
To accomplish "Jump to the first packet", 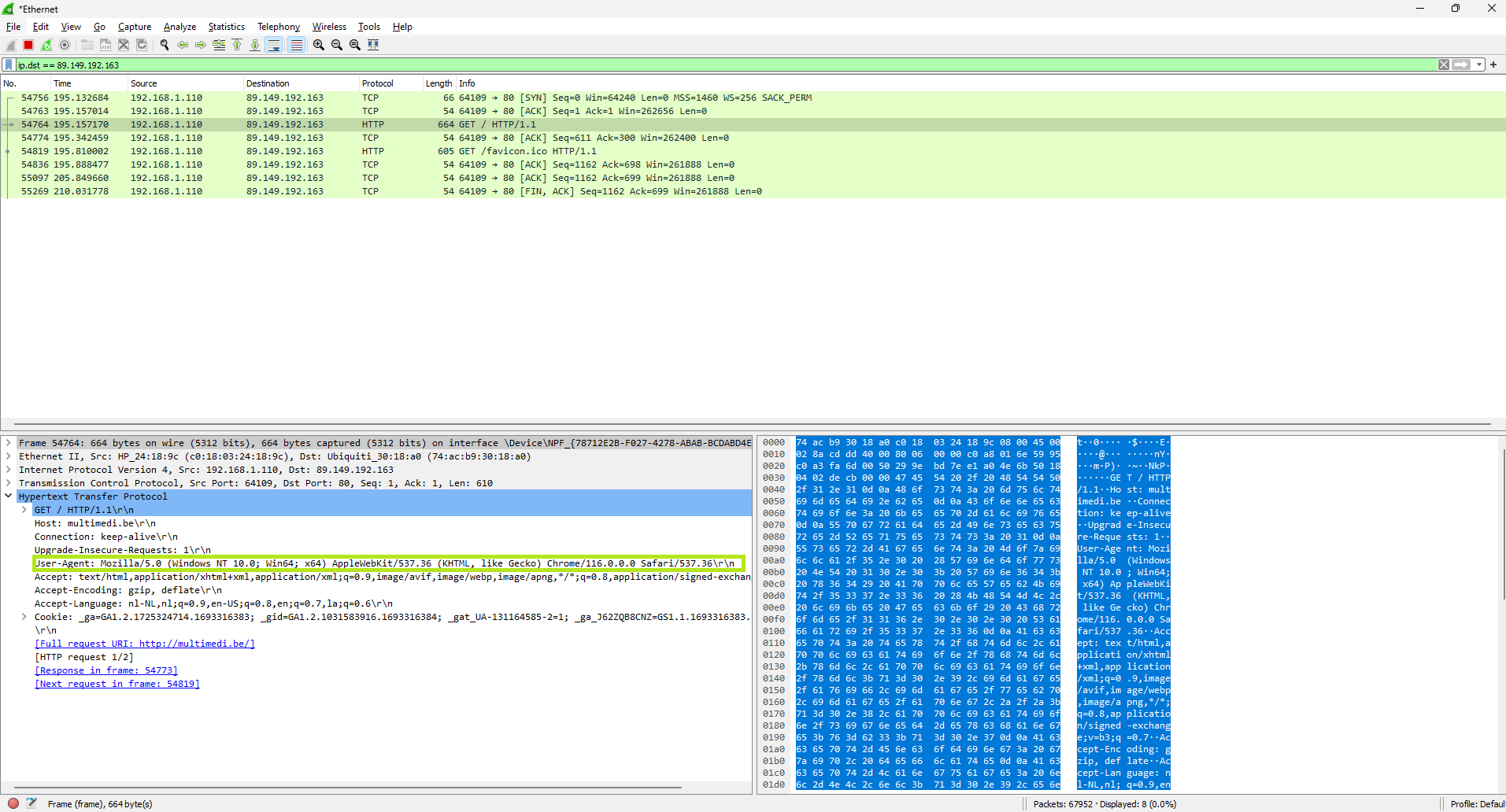I will [237, 45].
